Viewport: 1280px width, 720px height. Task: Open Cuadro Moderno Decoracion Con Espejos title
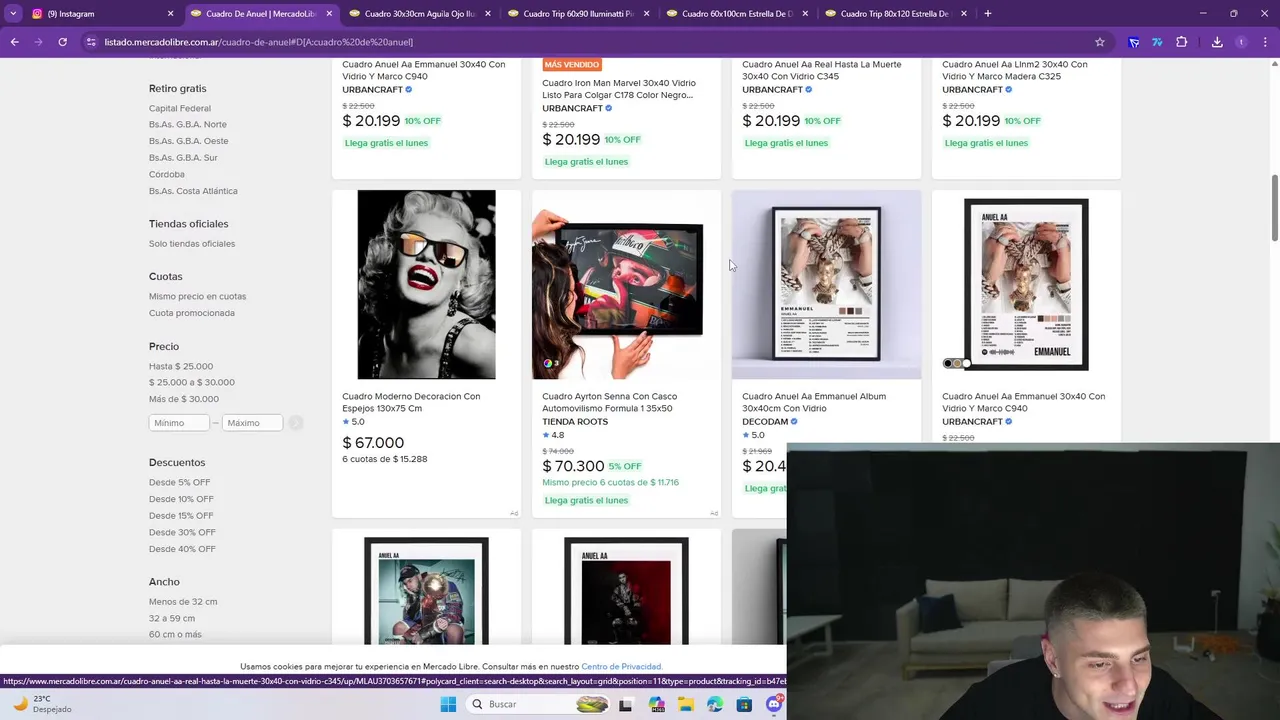(x=411, y=402)
